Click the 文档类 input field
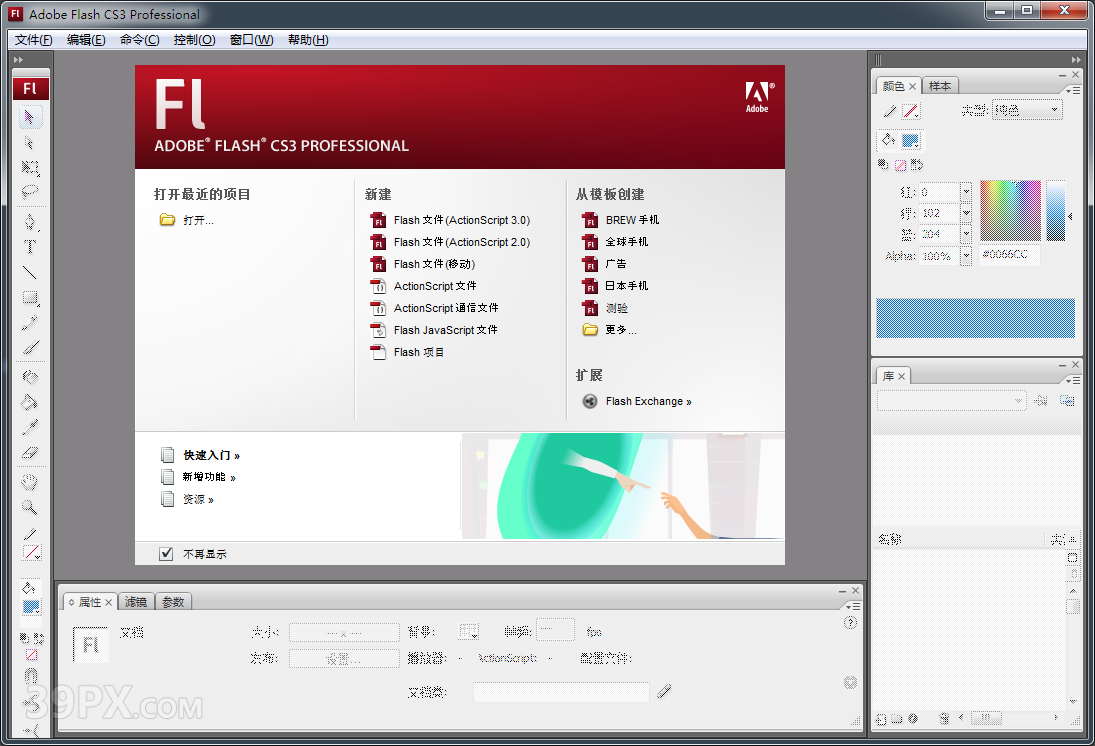 click(x=561, y=692)
